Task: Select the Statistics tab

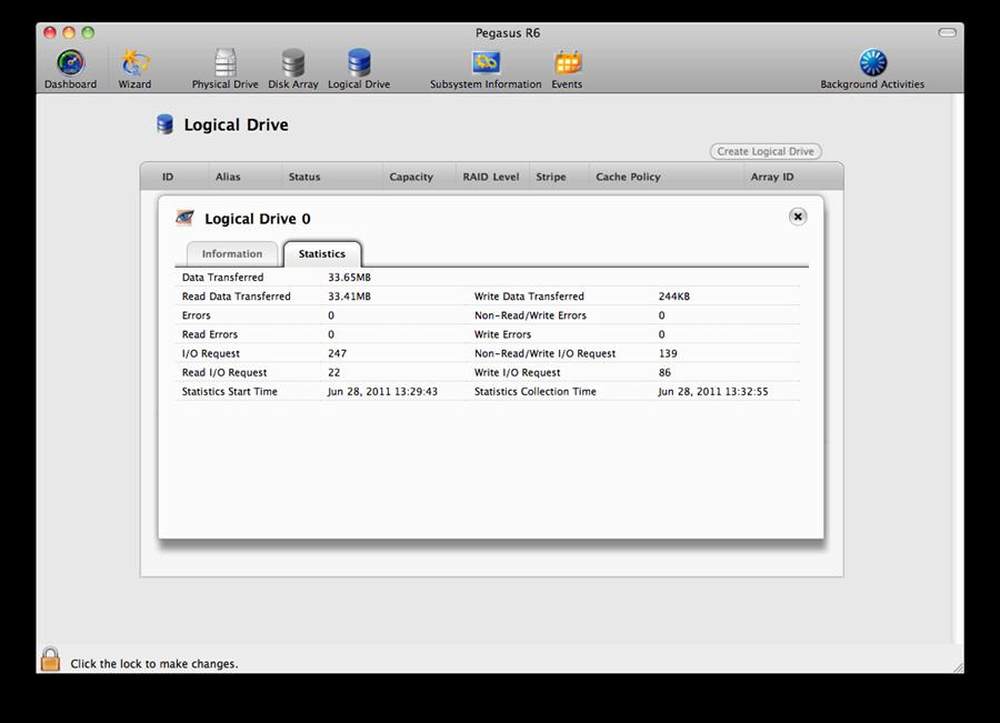Action: (x=322, y=254)
